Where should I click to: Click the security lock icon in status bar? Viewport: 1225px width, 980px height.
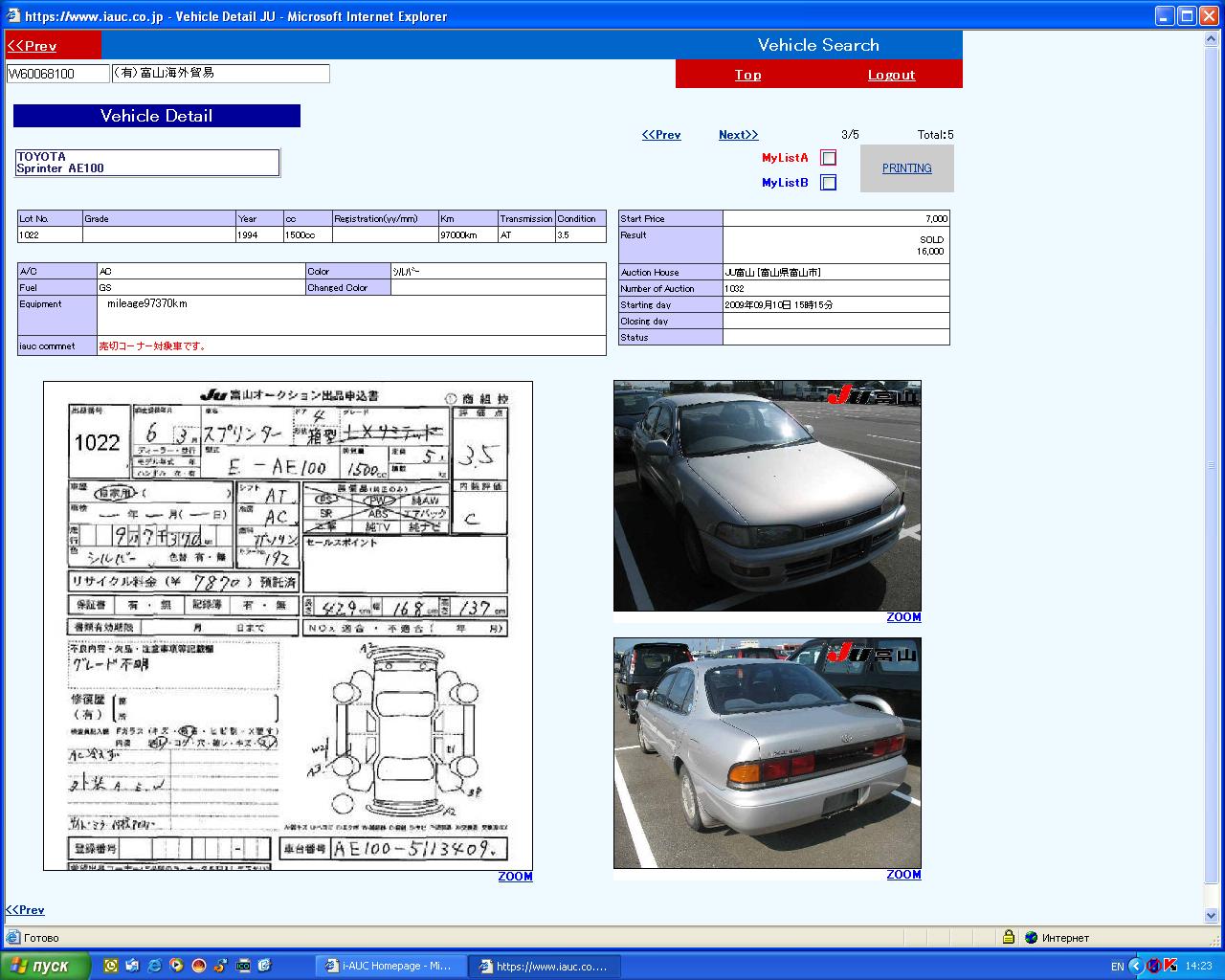[x=1009, y=937]
